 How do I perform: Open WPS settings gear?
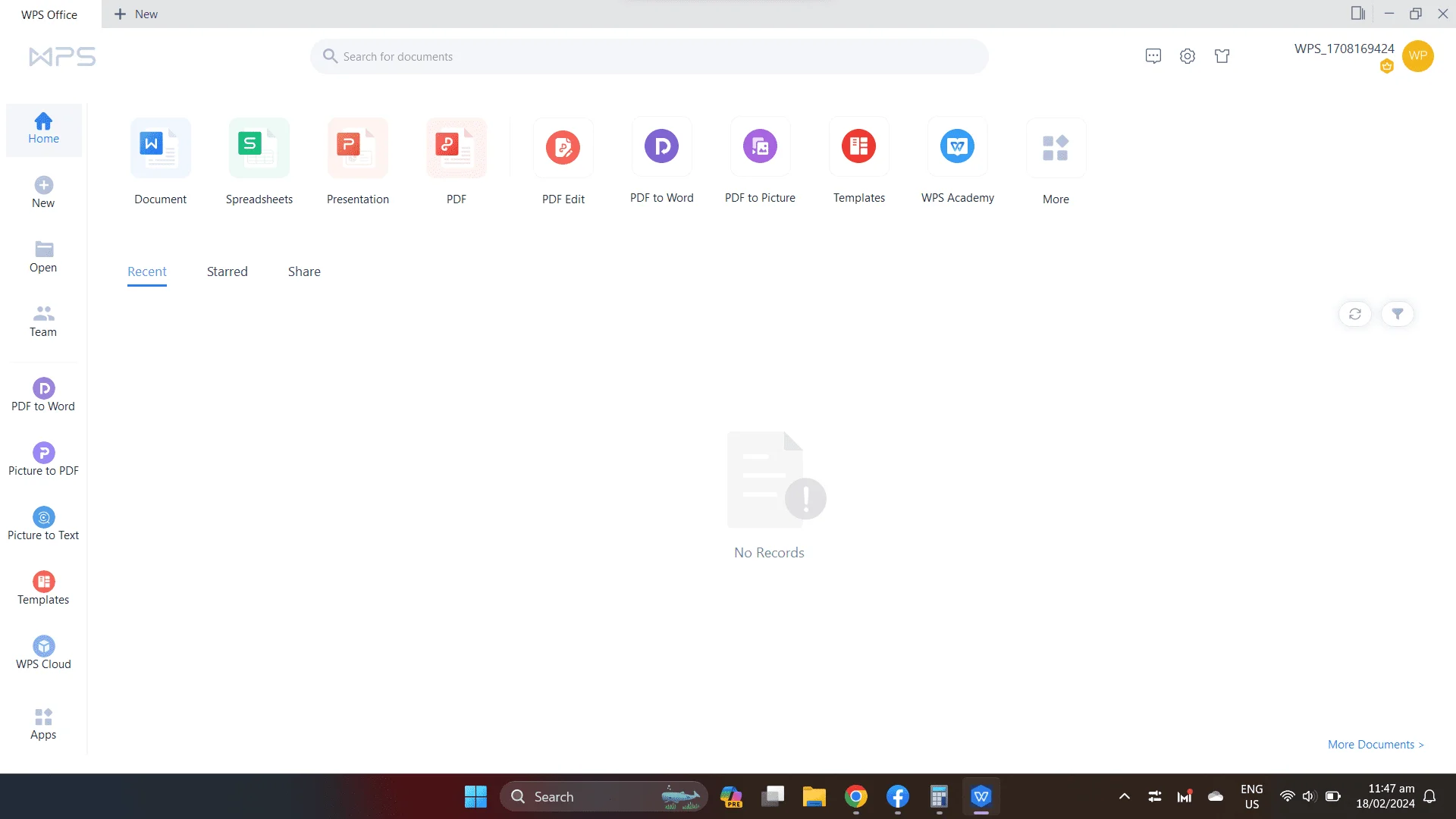click(1188, 56)
